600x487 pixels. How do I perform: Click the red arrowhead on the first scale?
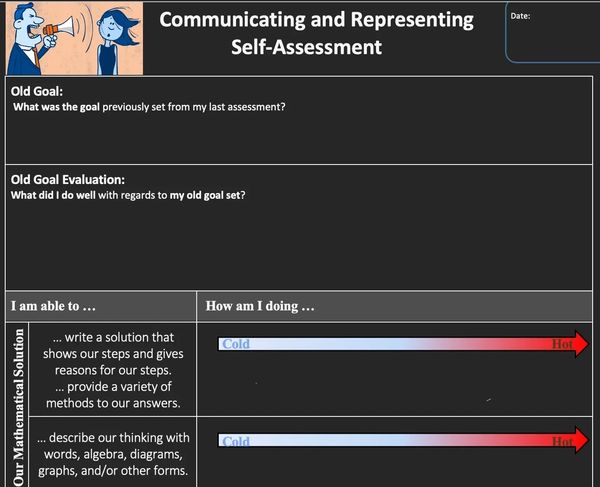point(582,344)
